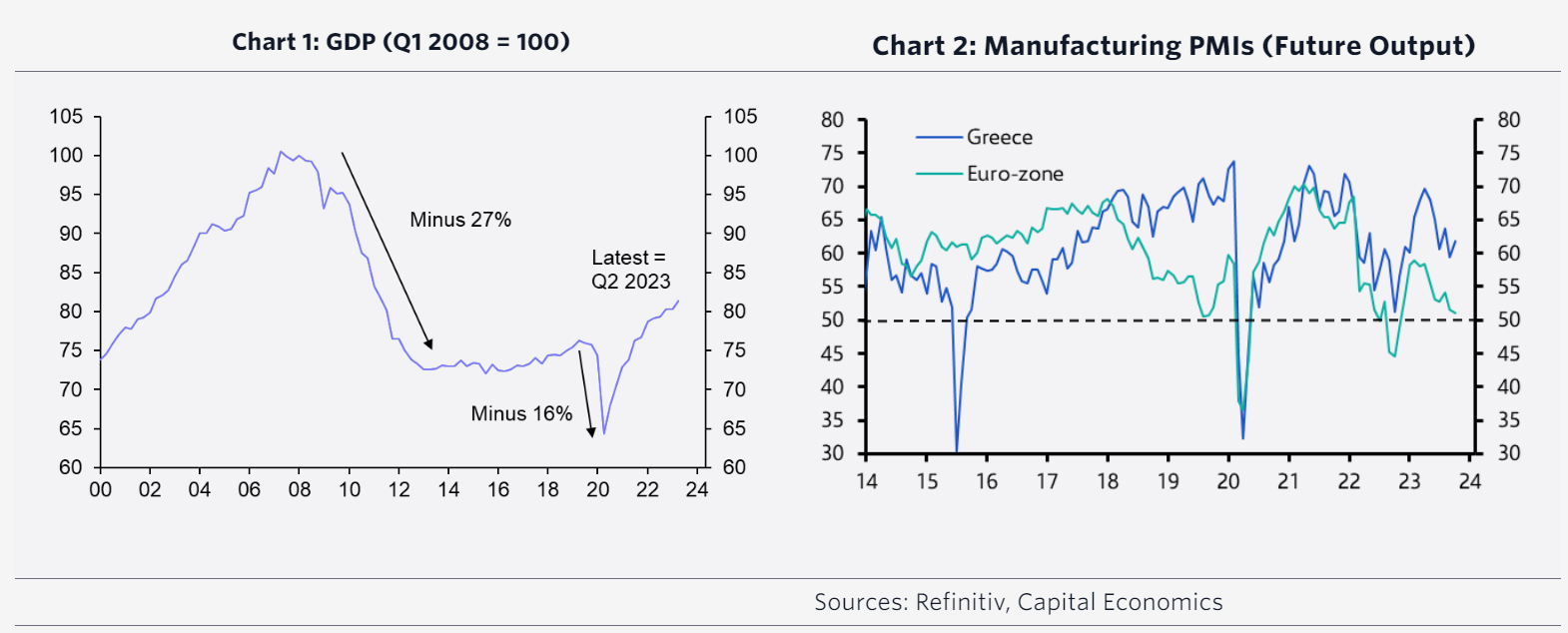
Task: Click the "24" x-axis label on PMI chart
Action: click(1469, 481)
